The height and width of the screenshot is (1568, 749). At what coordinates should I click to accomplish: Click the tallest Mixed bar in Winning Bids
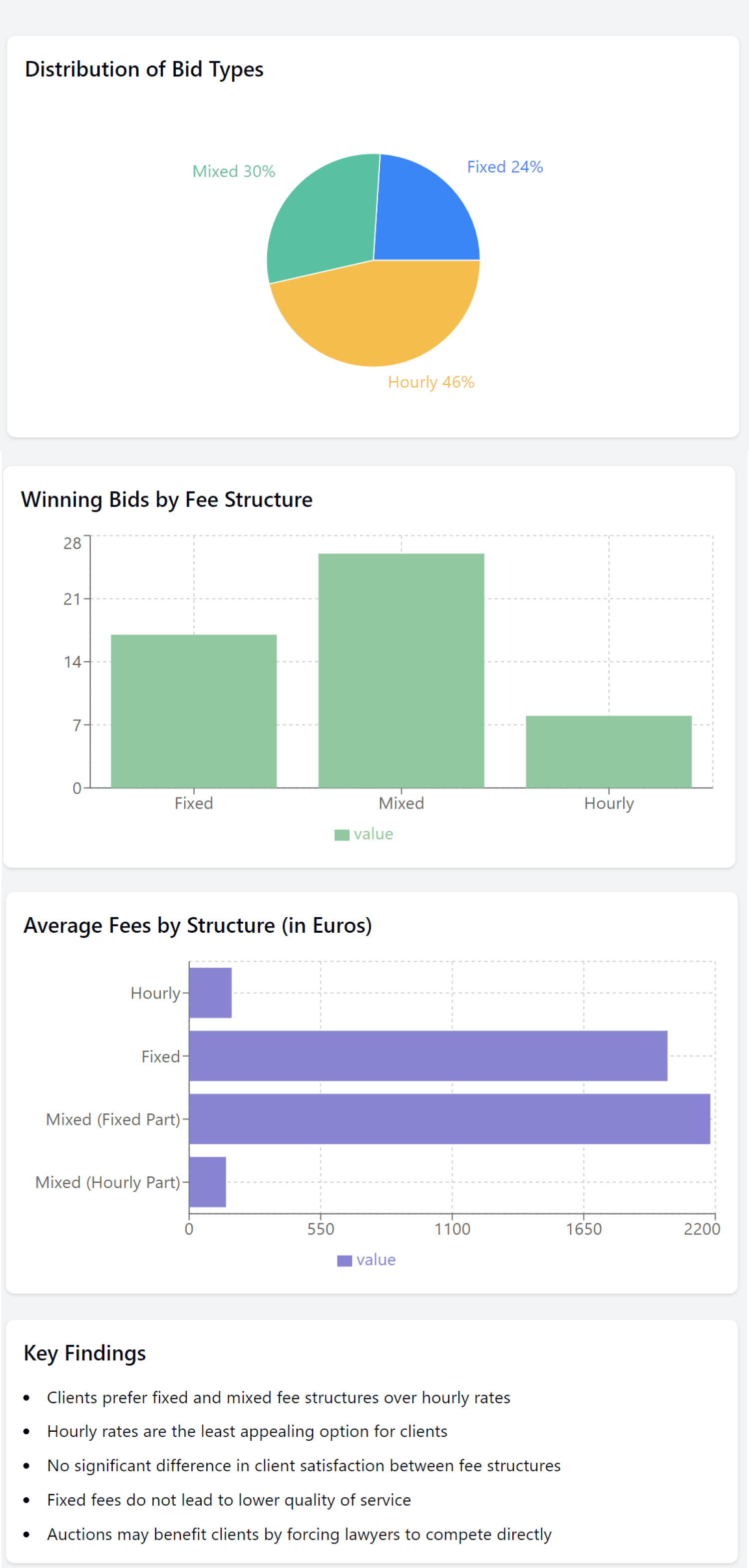click(400, 671)
